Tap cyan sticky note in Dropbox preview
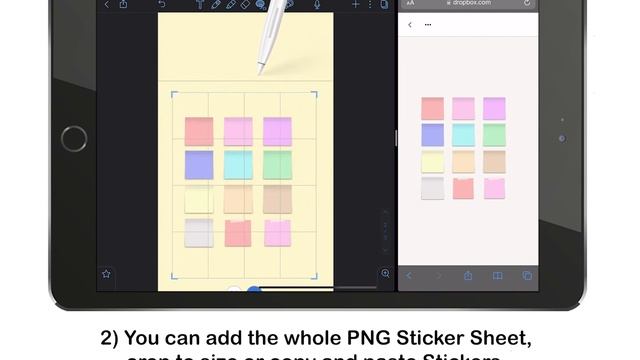The width and height of the screenshot is (640, 360). [x=463, y=135]
